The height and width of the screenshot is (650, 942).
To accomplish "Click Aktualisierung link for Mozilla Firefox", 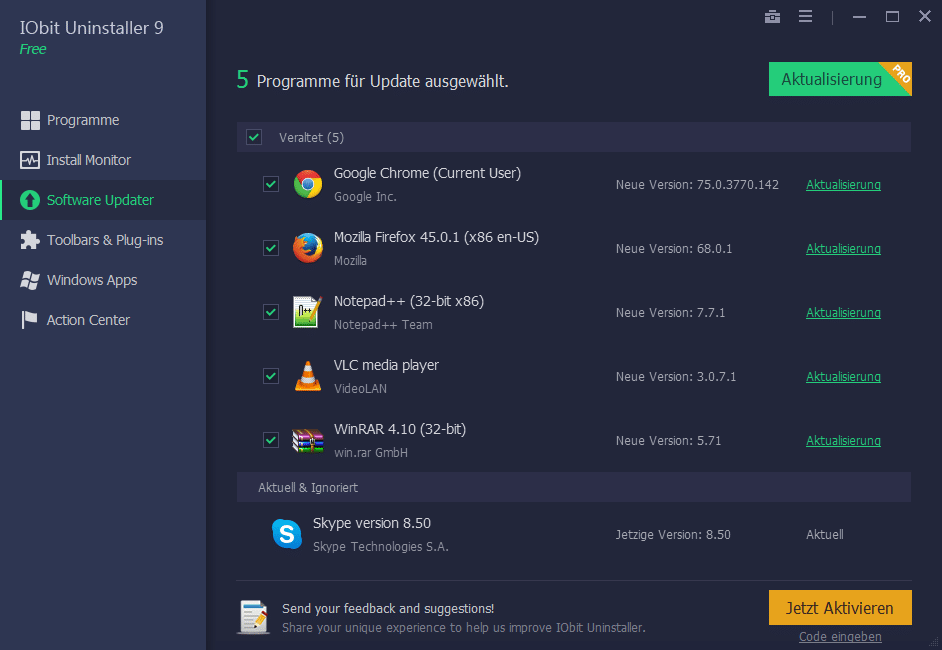I will 843,249.
